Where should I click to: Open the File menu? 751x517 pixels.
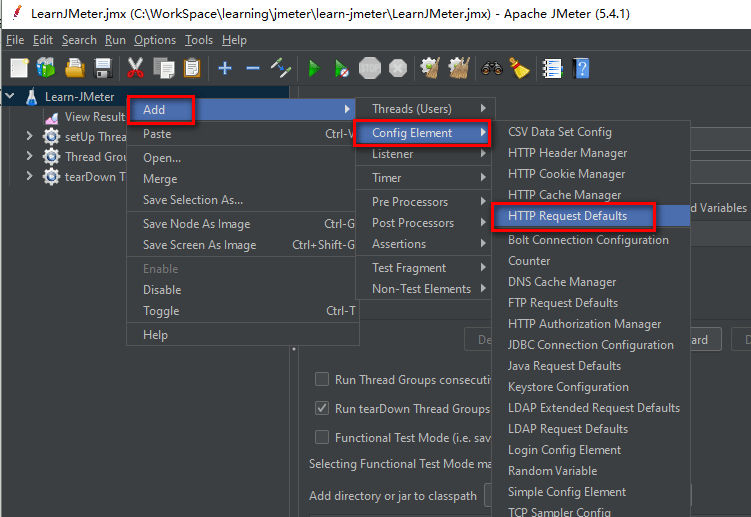[x=15, y=40]
